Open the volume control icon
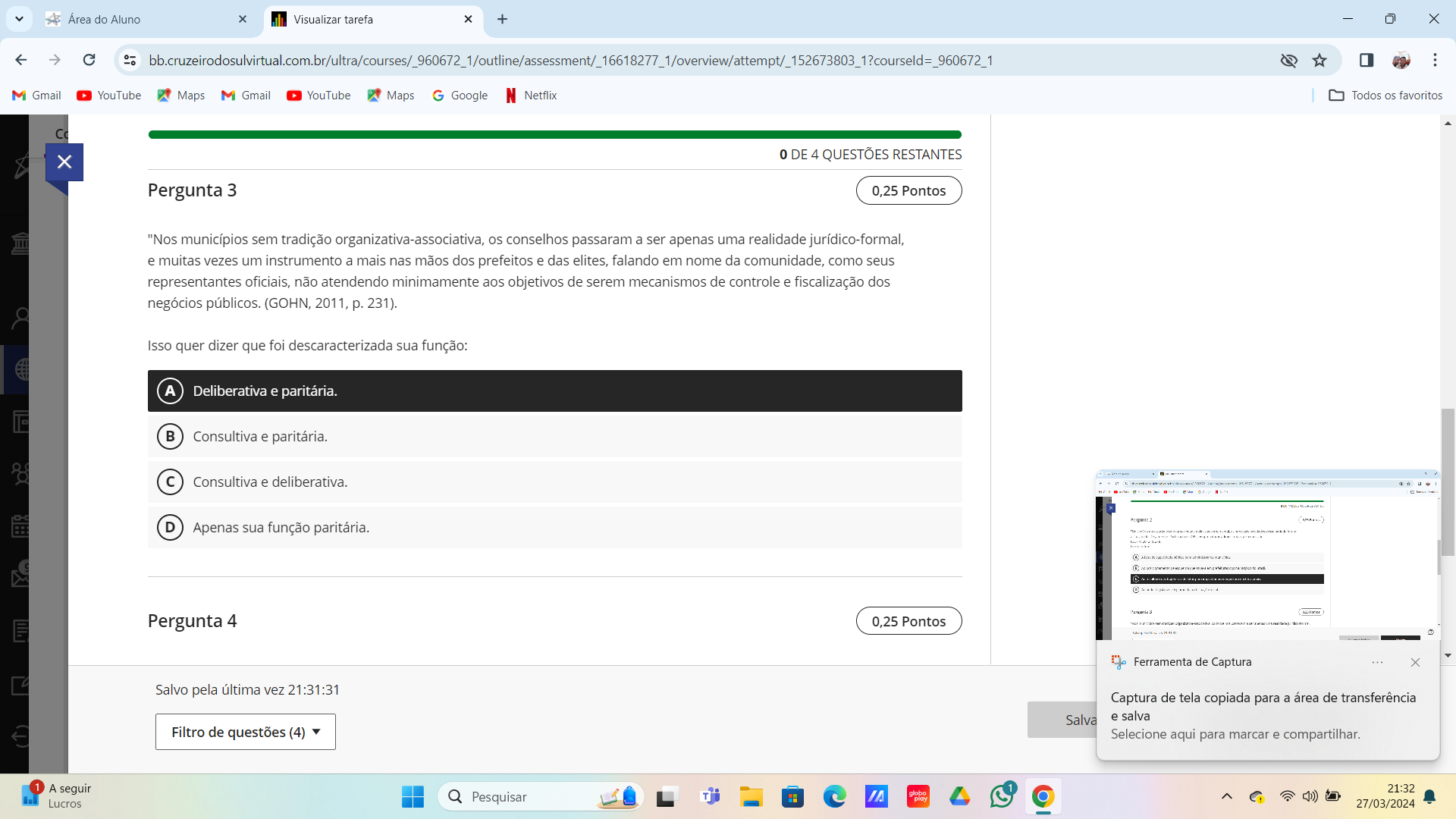This screenshot has height=819, width=1456. tap(1310, 796)
